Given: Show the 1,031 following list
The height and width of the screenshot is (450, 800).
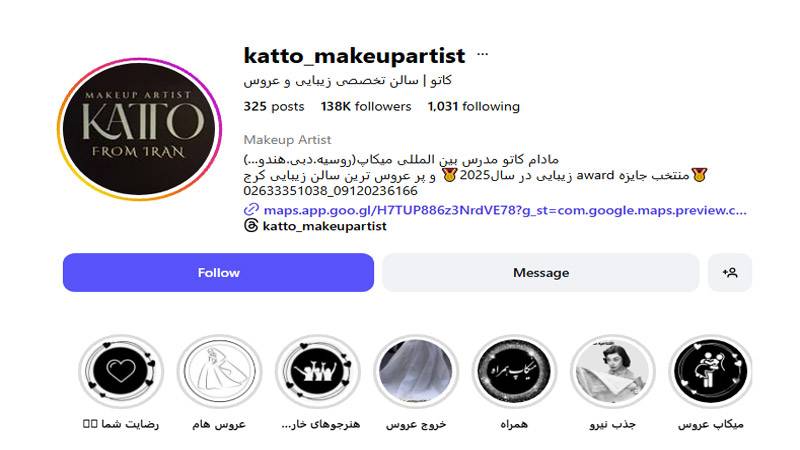Looking at the screenshot, I should [x=473, y=107].
